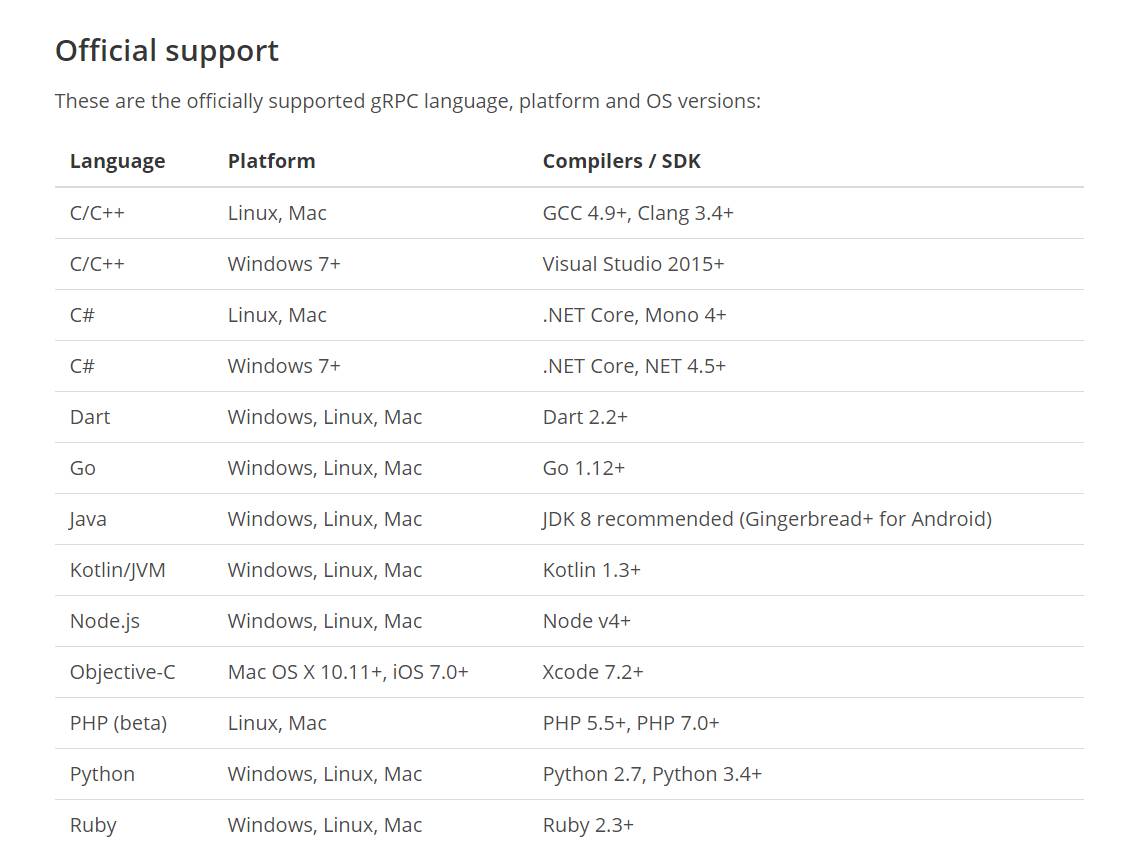The width and height of the screenshot is (1141, 865).
Task: Select the Node.js language cell
Action: coord(104,621)
